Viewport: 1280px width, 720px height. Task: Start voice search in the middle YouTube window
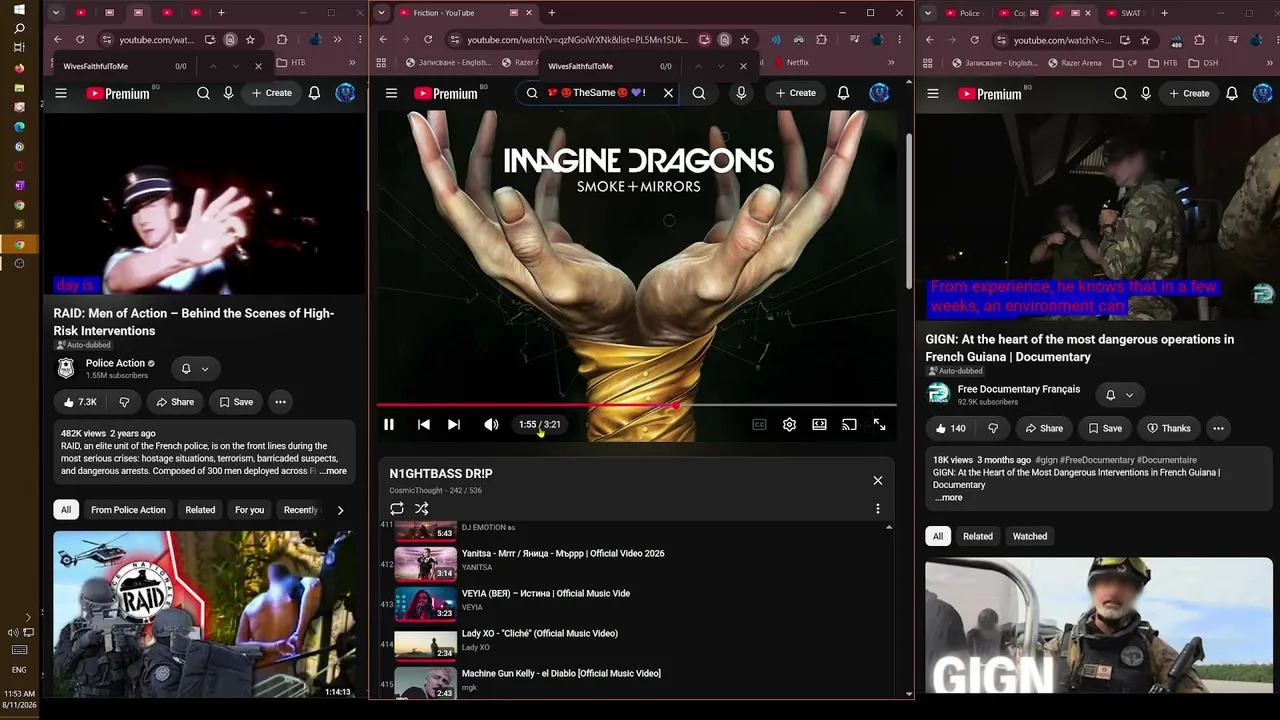[x=741, y=93]
